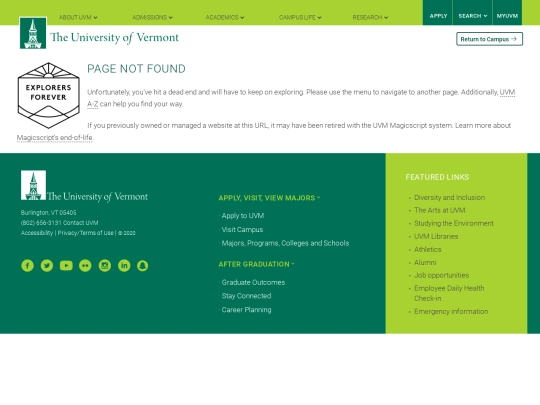540x405 pixels.
Task: Open Studying the Environment link
Action: 454,223
